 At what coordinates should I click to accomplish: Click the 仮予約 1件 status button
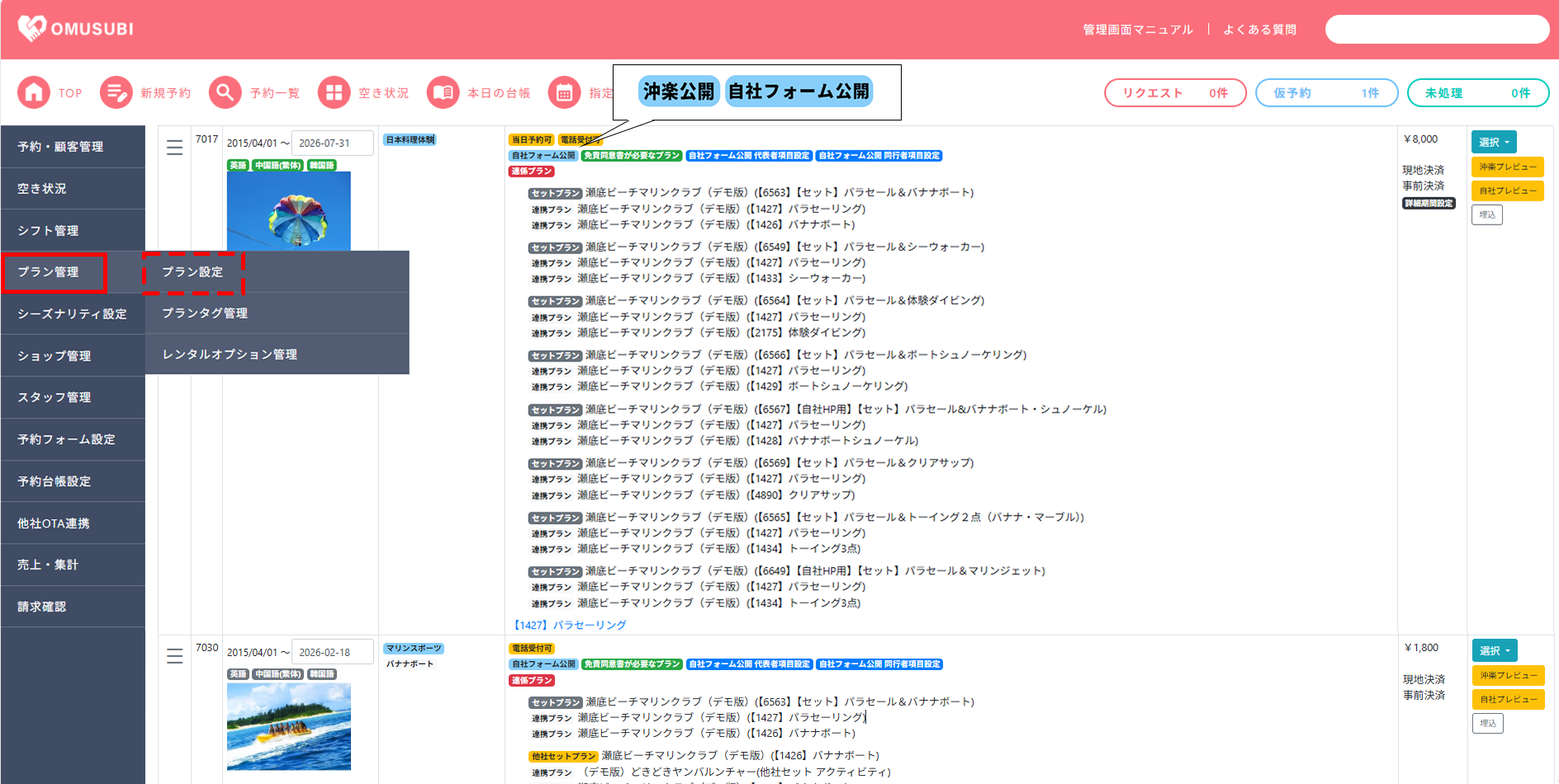click(x=1325, y=93)
